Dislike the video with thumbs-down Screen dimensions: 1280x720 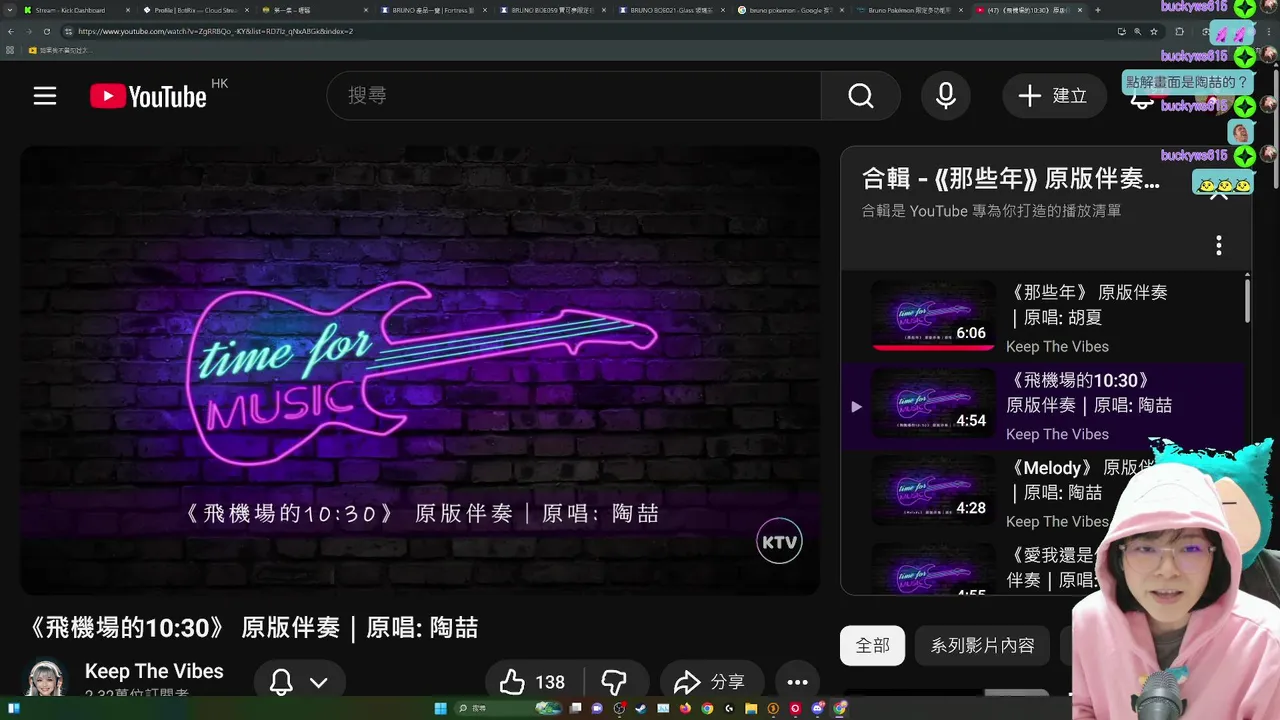tap(614, 682)
